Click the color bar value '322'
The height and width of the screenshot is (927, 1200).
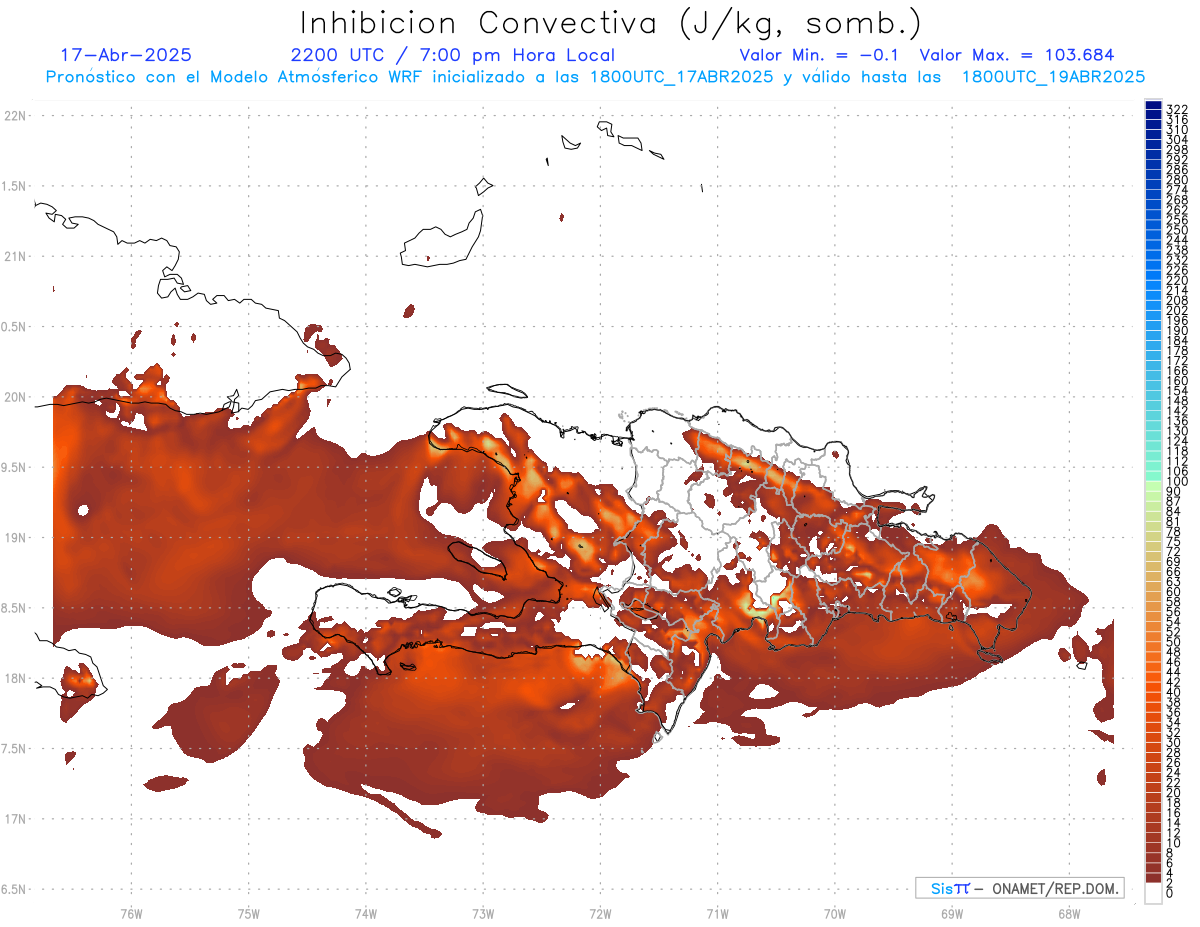[x=1176, y=108]
